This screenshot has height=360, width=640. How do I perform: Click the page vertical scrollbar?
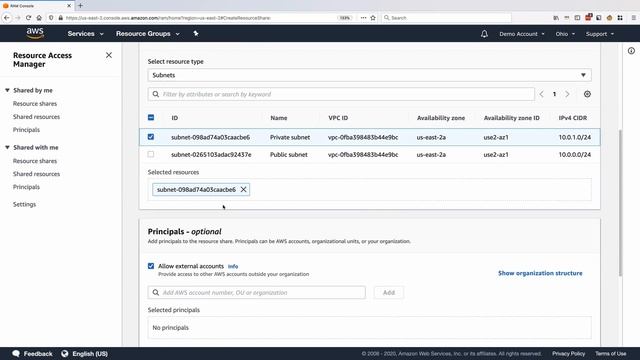(620, 202)
